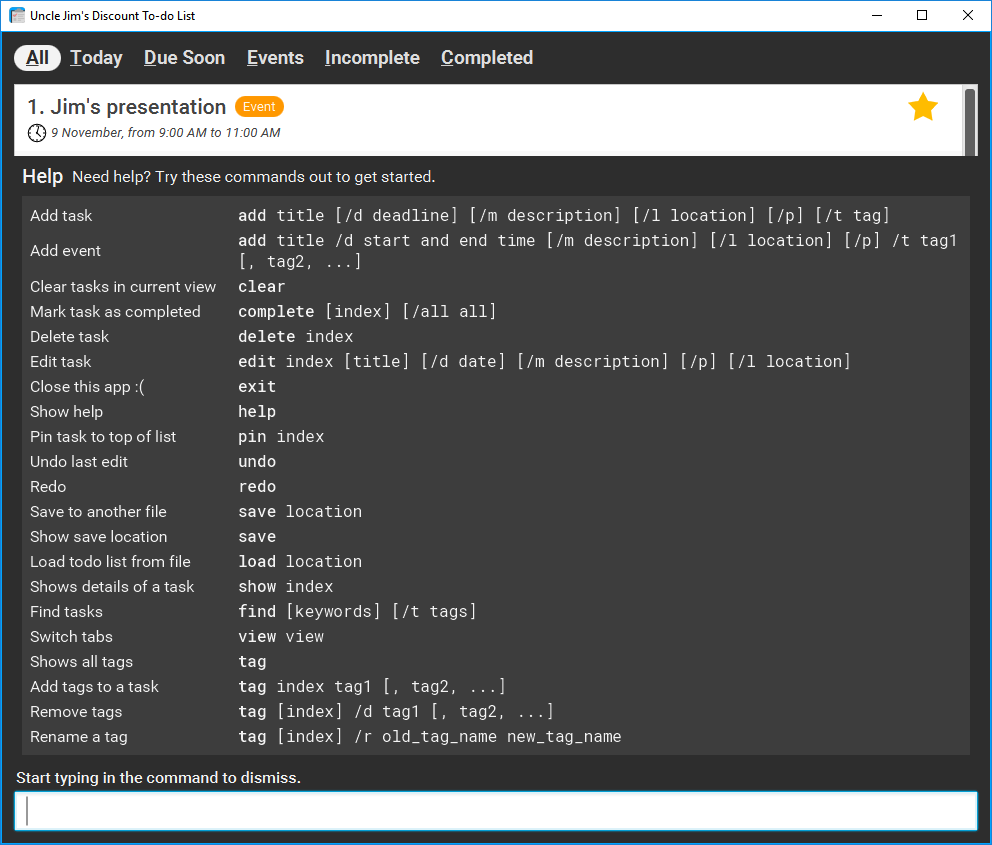
Task: Click 'Clear tasks in current view' label
Action: point(123,287)
